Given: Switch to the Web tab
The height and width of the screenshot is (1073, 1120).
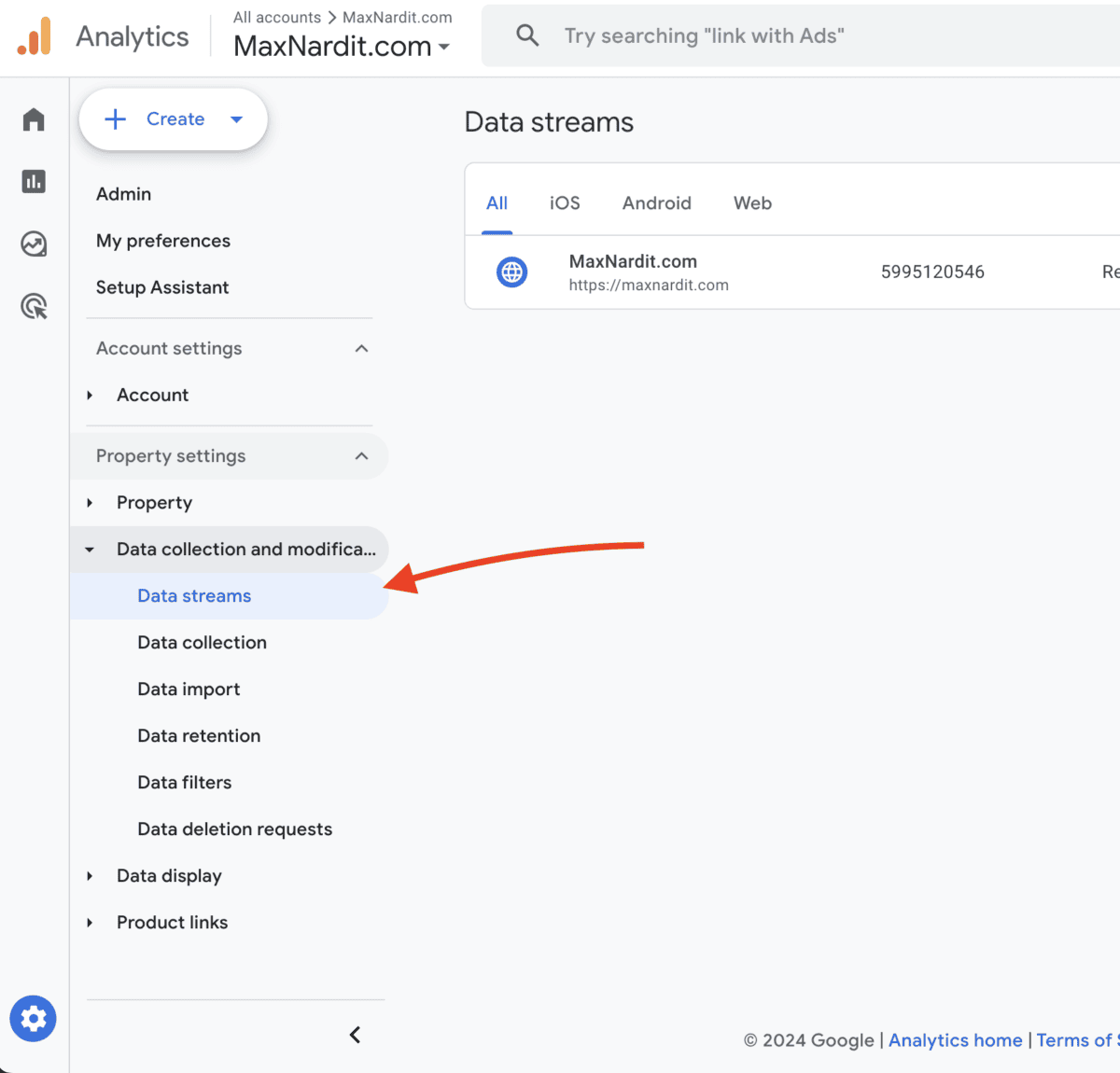Looking at the screenshot, I should coord(752,203).
